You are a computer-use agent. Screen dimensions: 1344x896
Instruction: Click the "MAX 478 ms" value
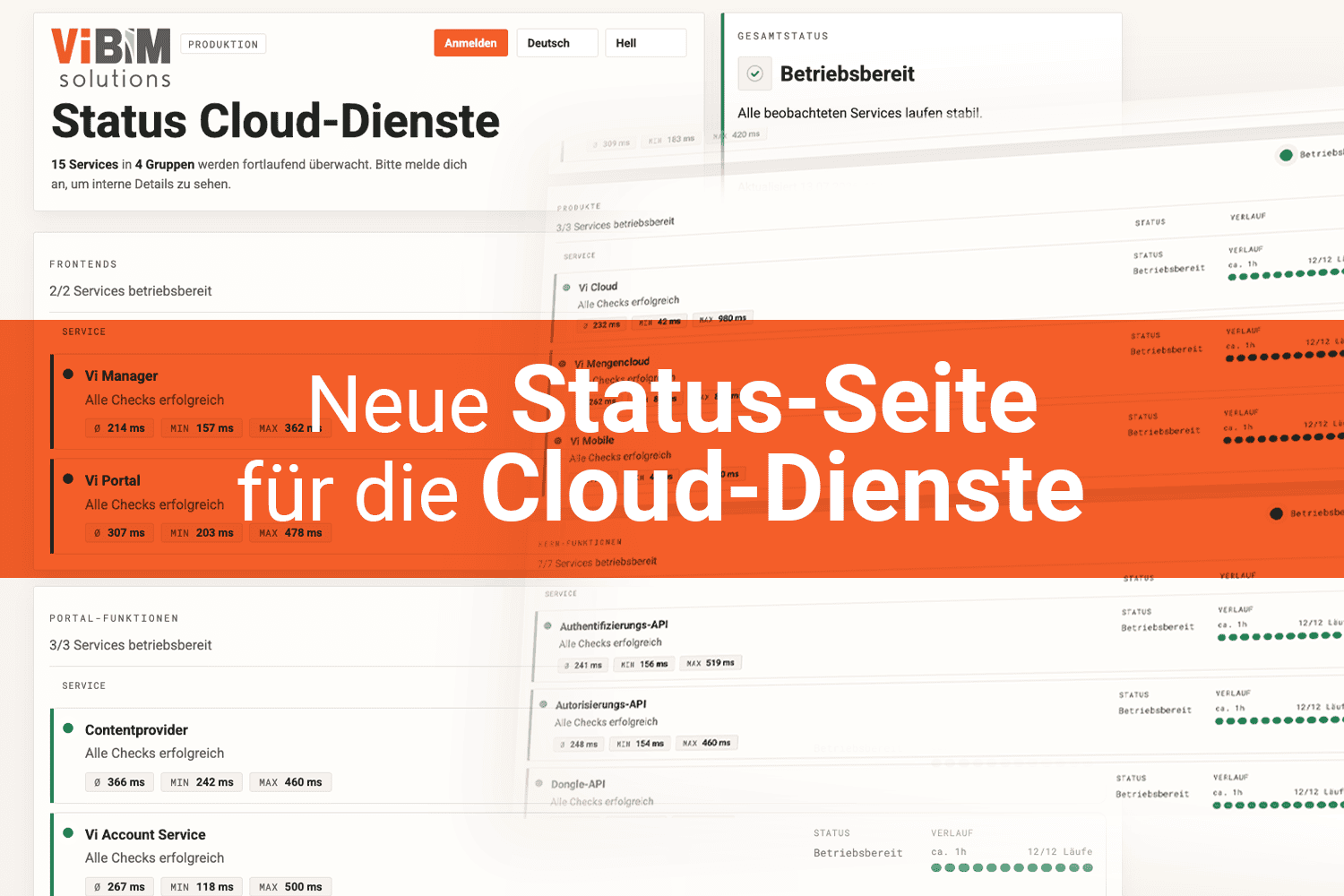290,533
